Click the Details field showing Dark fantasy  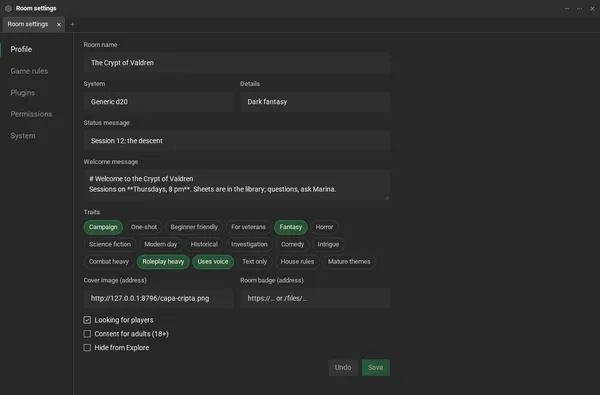(315, 102)
